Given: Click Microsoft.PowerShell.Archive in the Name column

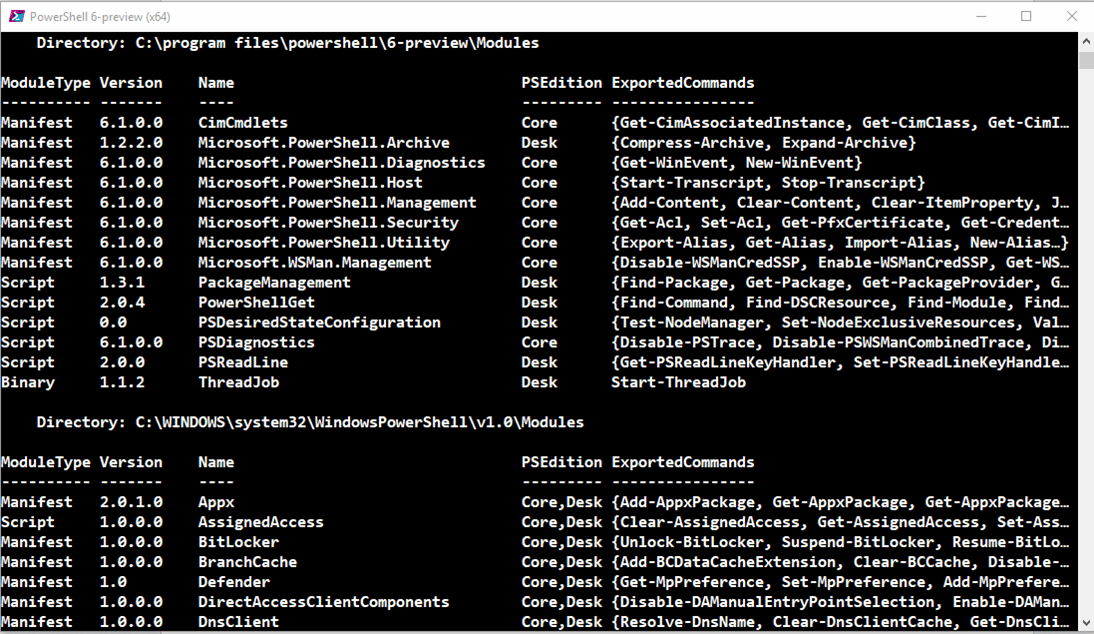Looking at the screenshot, I should click(x=323, y=143).
